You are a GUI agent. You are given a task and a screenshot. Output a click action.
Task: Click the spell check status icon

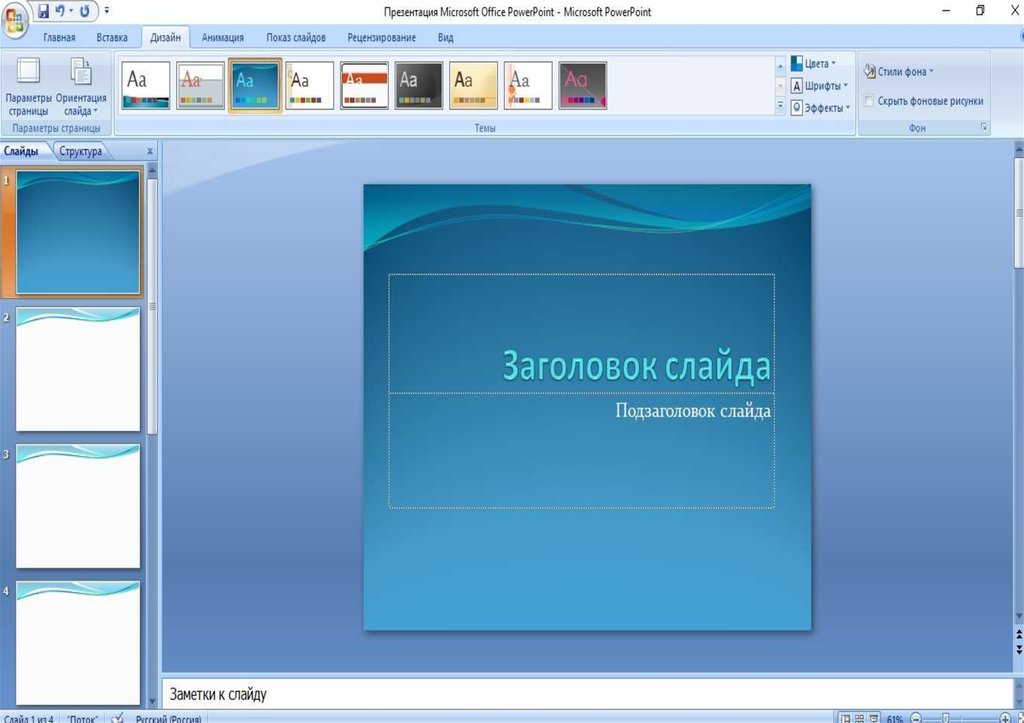coord(118,718)
